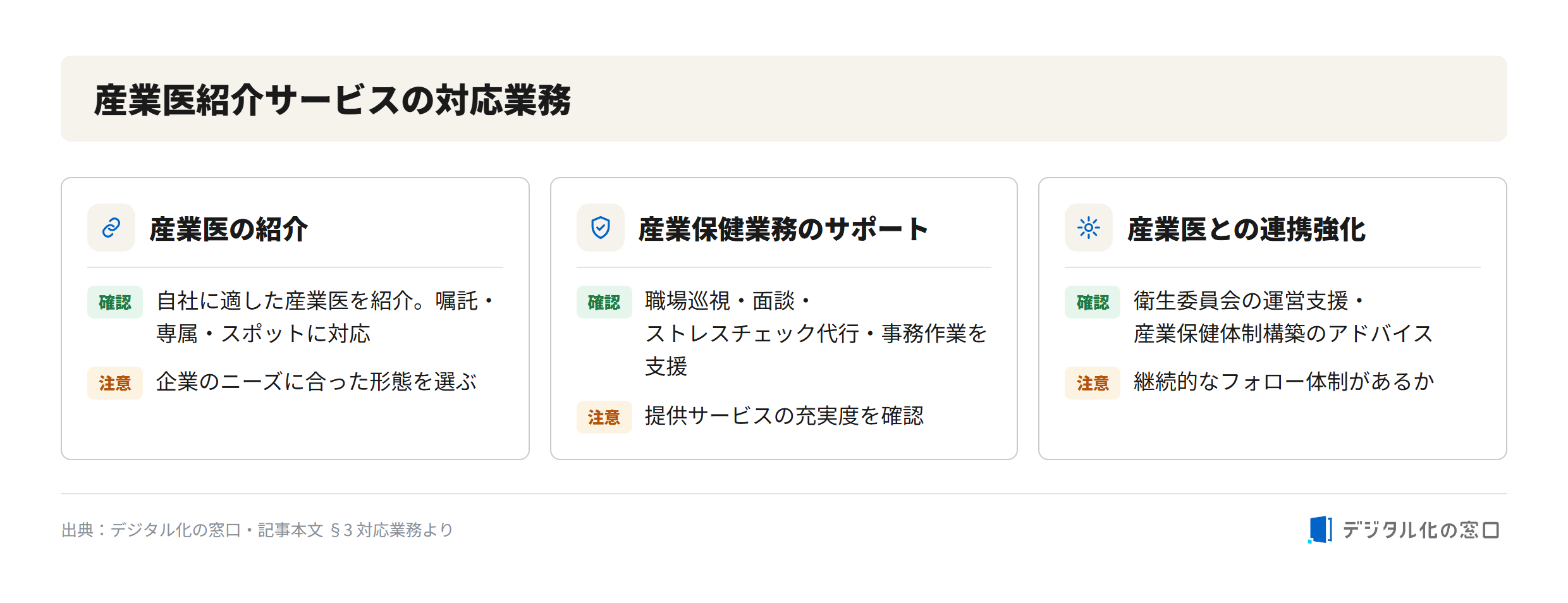Click the main title 産業医紹介サービスの対応業務
The image size is (1568, 603).
pyautogui.click(x=333, y=100)
